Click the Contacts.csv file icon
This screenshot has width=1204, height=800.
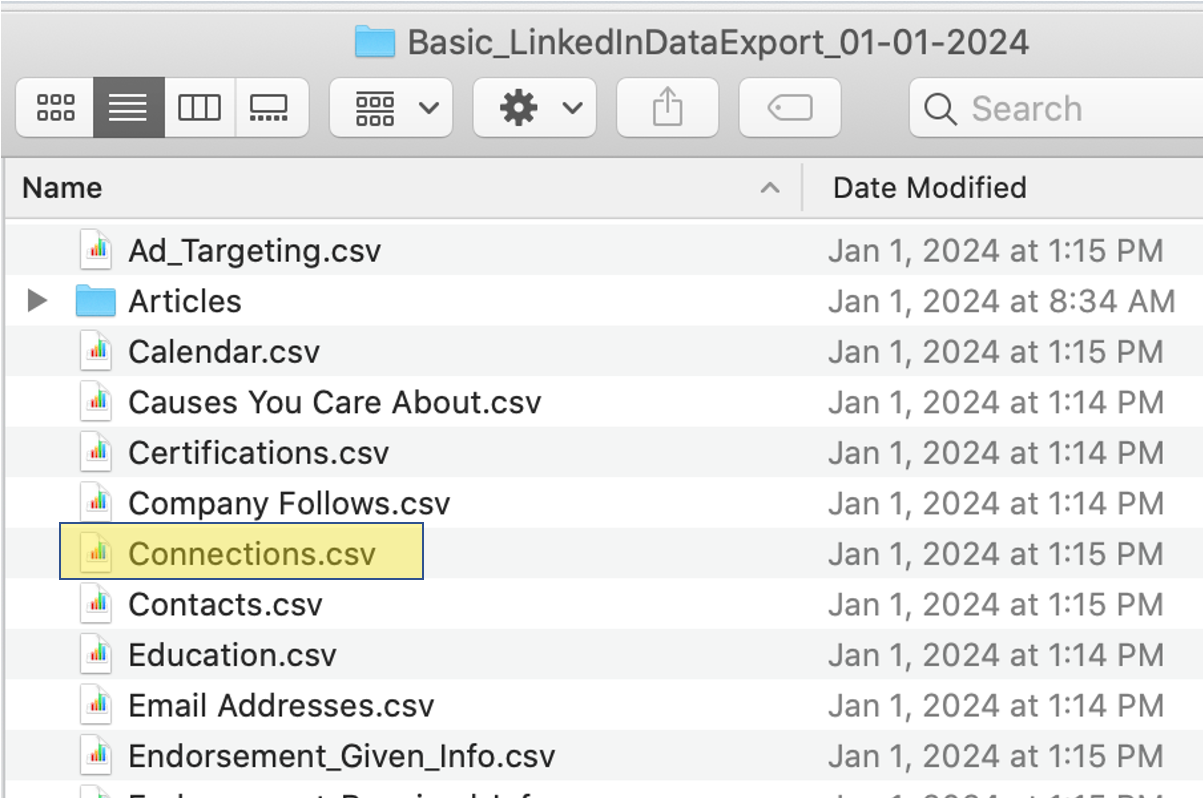click(x=96, y=604)
